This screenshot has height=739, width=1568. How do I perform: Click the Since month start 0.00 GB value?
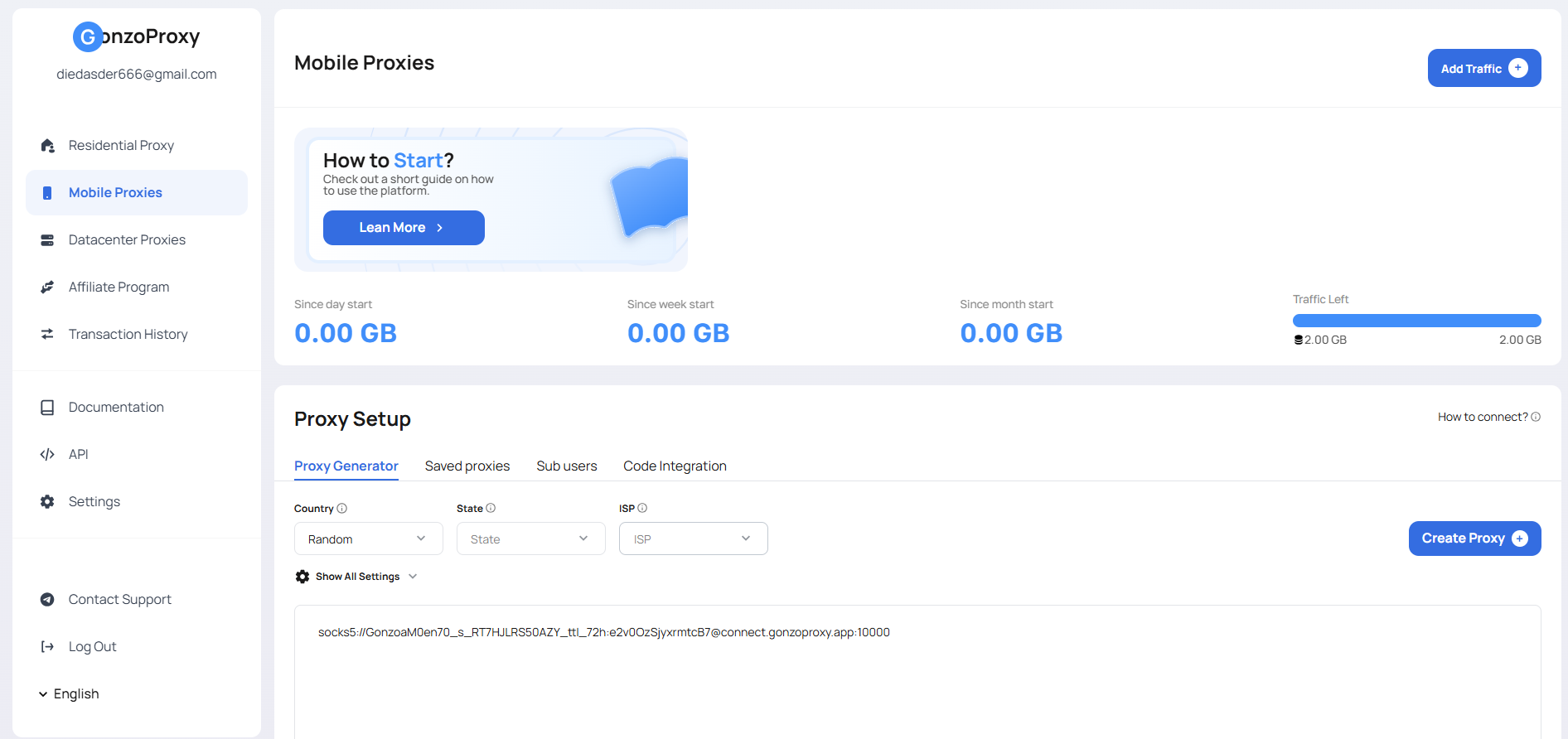pyautogui.click(x=1011, y=333)
